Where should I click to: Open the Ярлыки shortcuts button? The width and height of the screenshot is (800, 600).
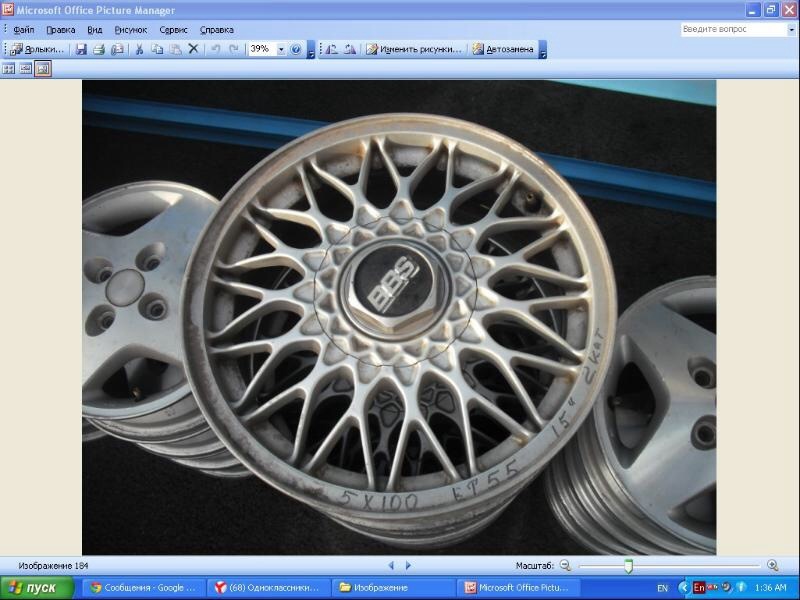tap(37, 49)
